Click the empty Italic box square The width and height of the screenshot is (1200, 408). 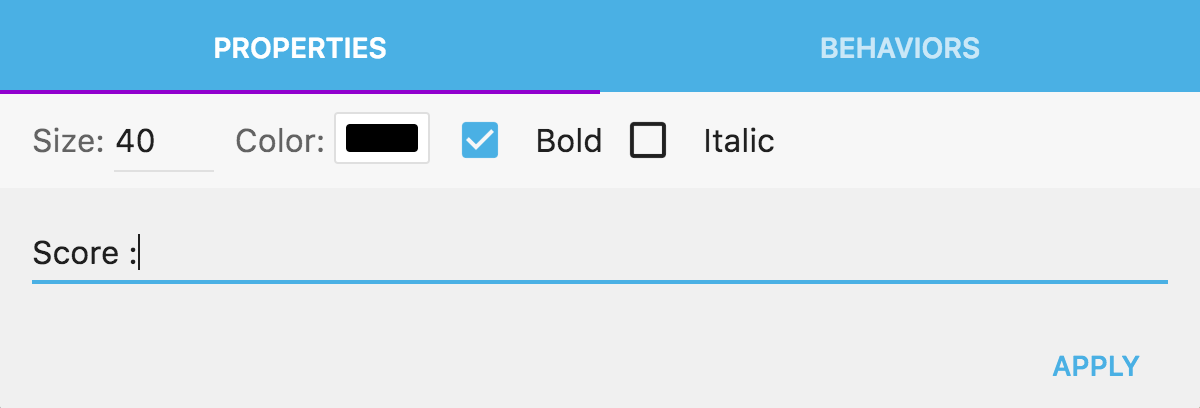[648, 141]
